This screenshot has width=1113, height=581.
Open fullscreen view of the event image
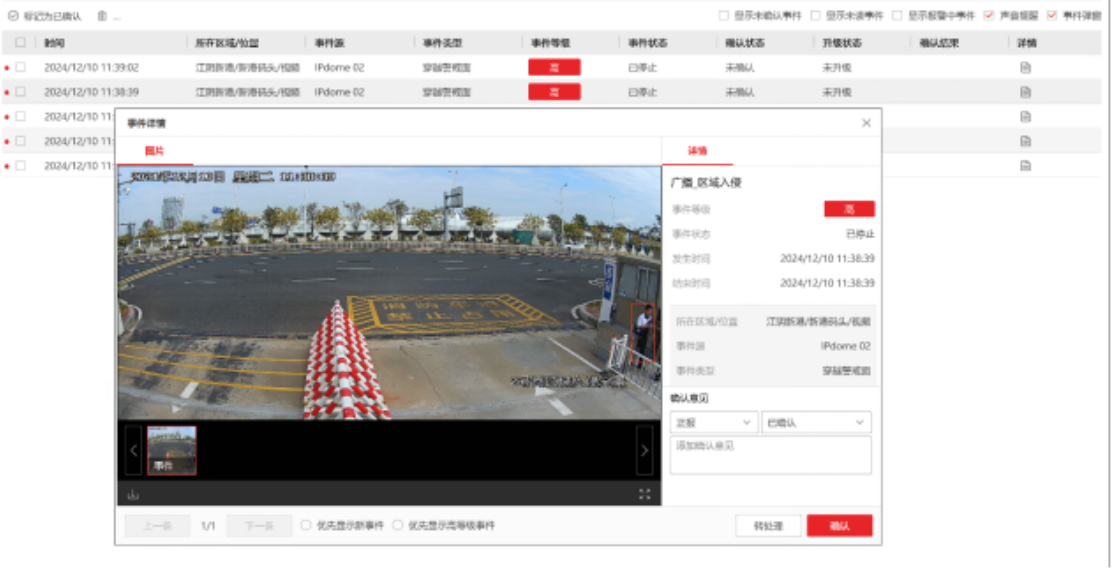[x=645, y=494]
